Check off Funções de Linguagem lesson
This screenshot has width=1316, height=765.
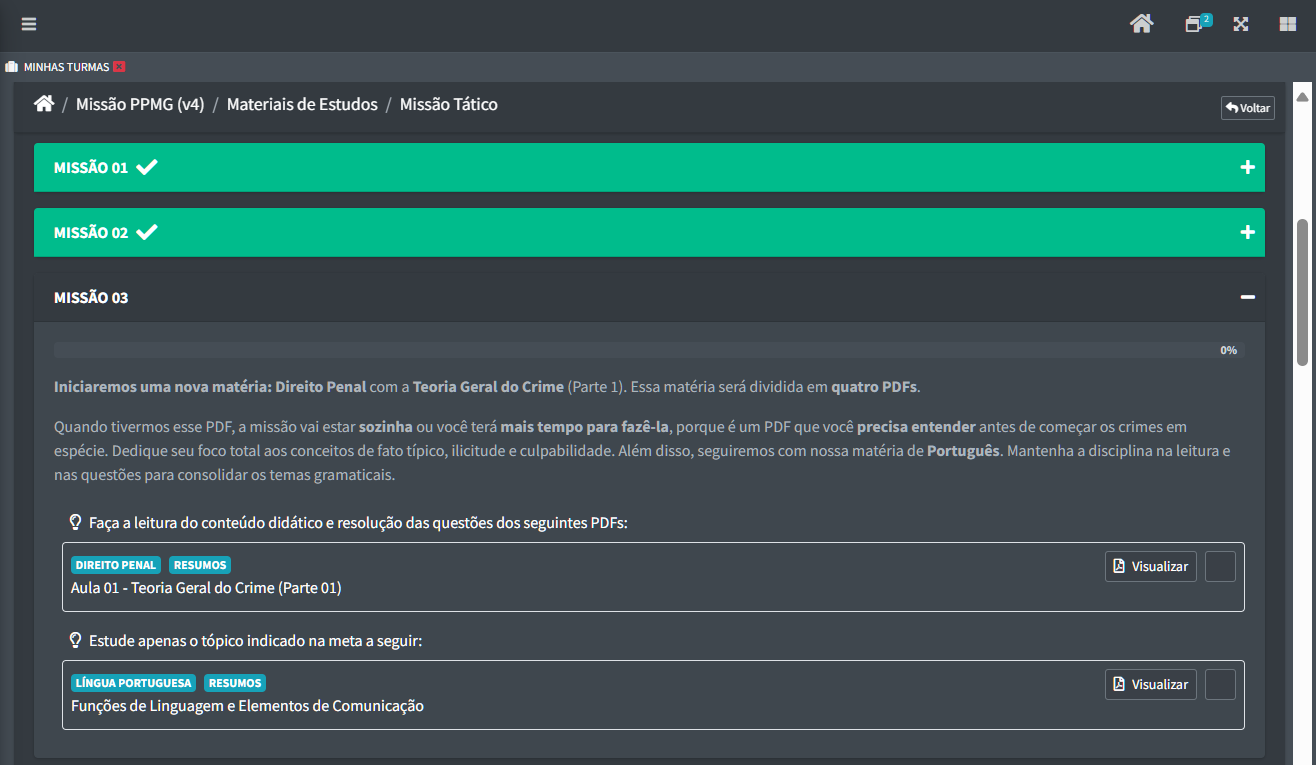[x=1220, y=684]
